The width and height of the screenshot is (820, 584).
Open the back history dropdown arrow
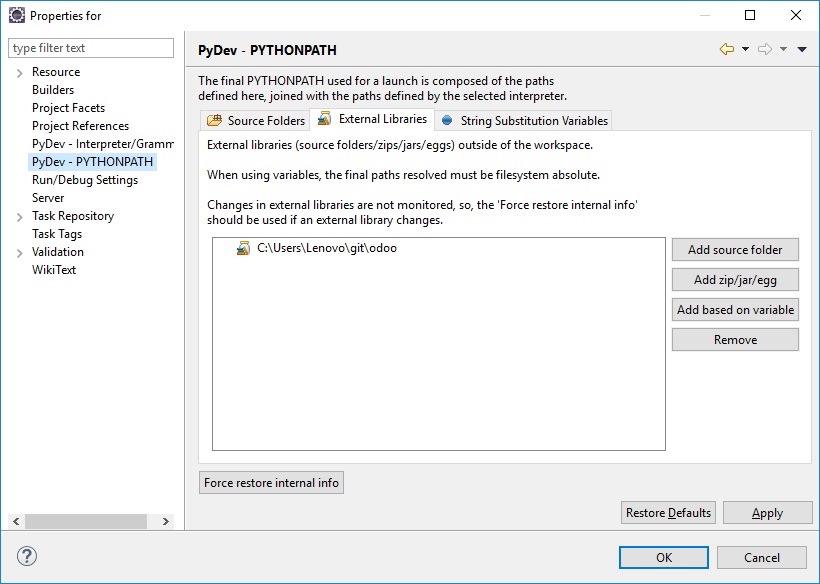745,50
